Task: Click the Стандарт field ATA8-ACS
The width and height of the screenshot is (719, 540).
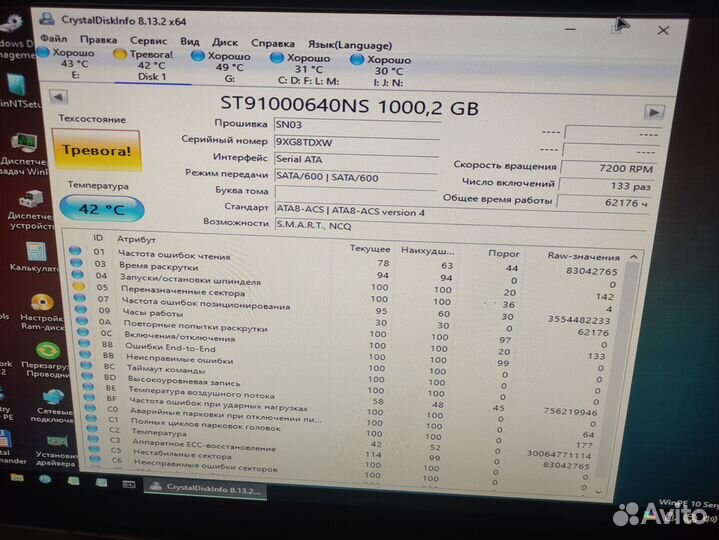Action: 461,213
